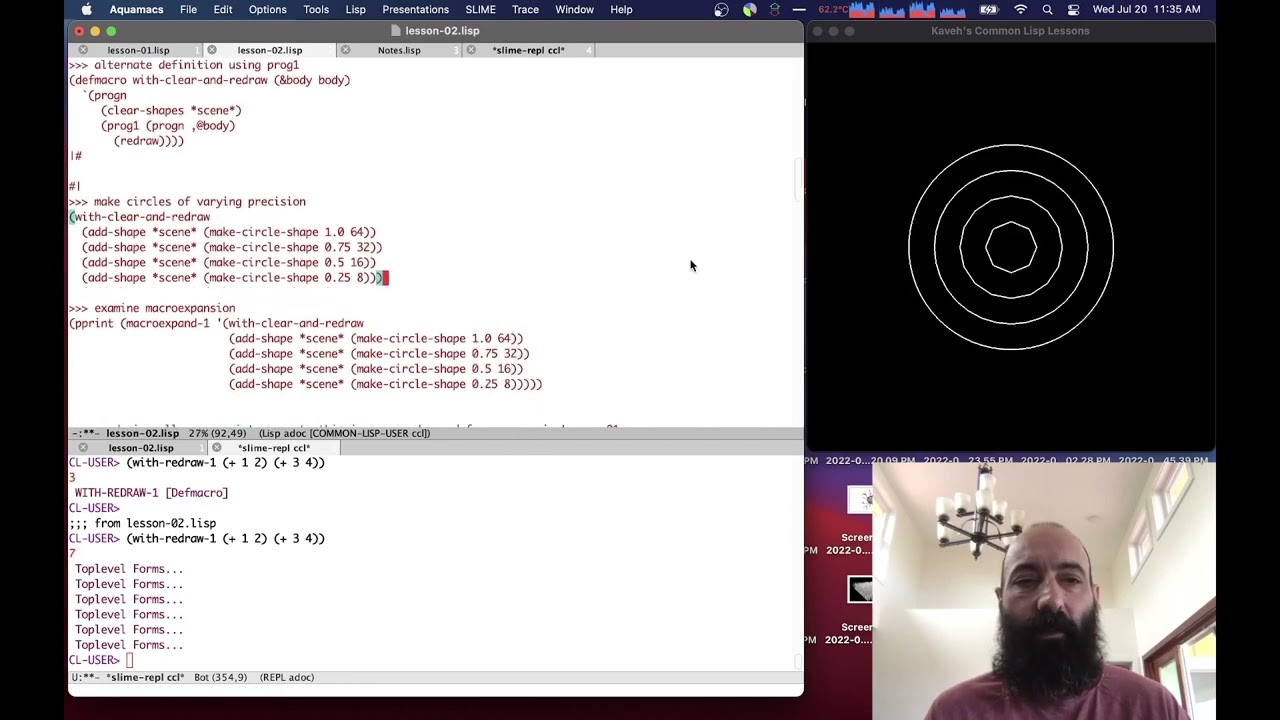Select the lesson-02.lisp tab in top pane

(269, 50)
